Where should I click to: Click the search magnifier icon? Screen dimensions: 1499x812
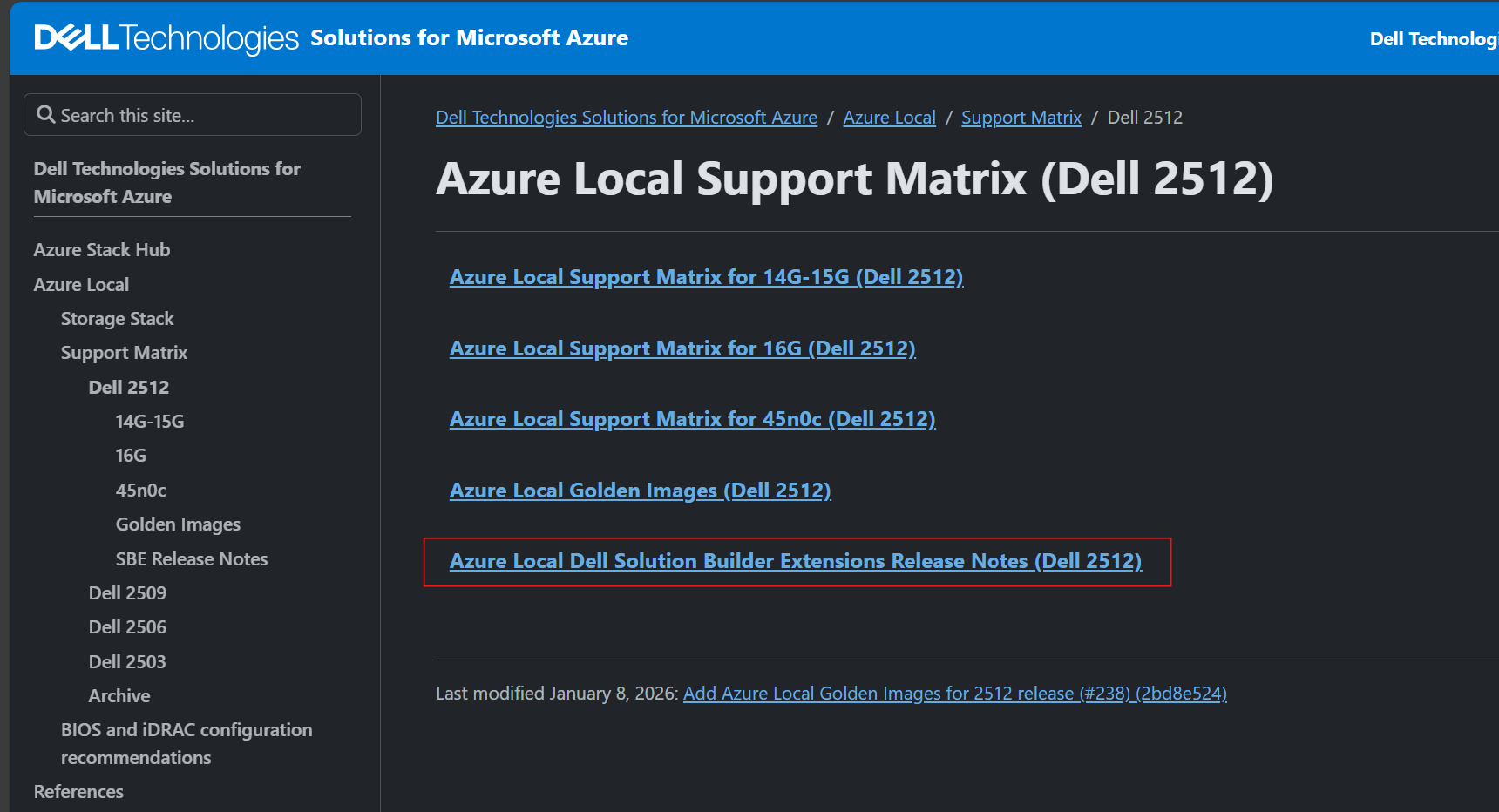(46, 114)
